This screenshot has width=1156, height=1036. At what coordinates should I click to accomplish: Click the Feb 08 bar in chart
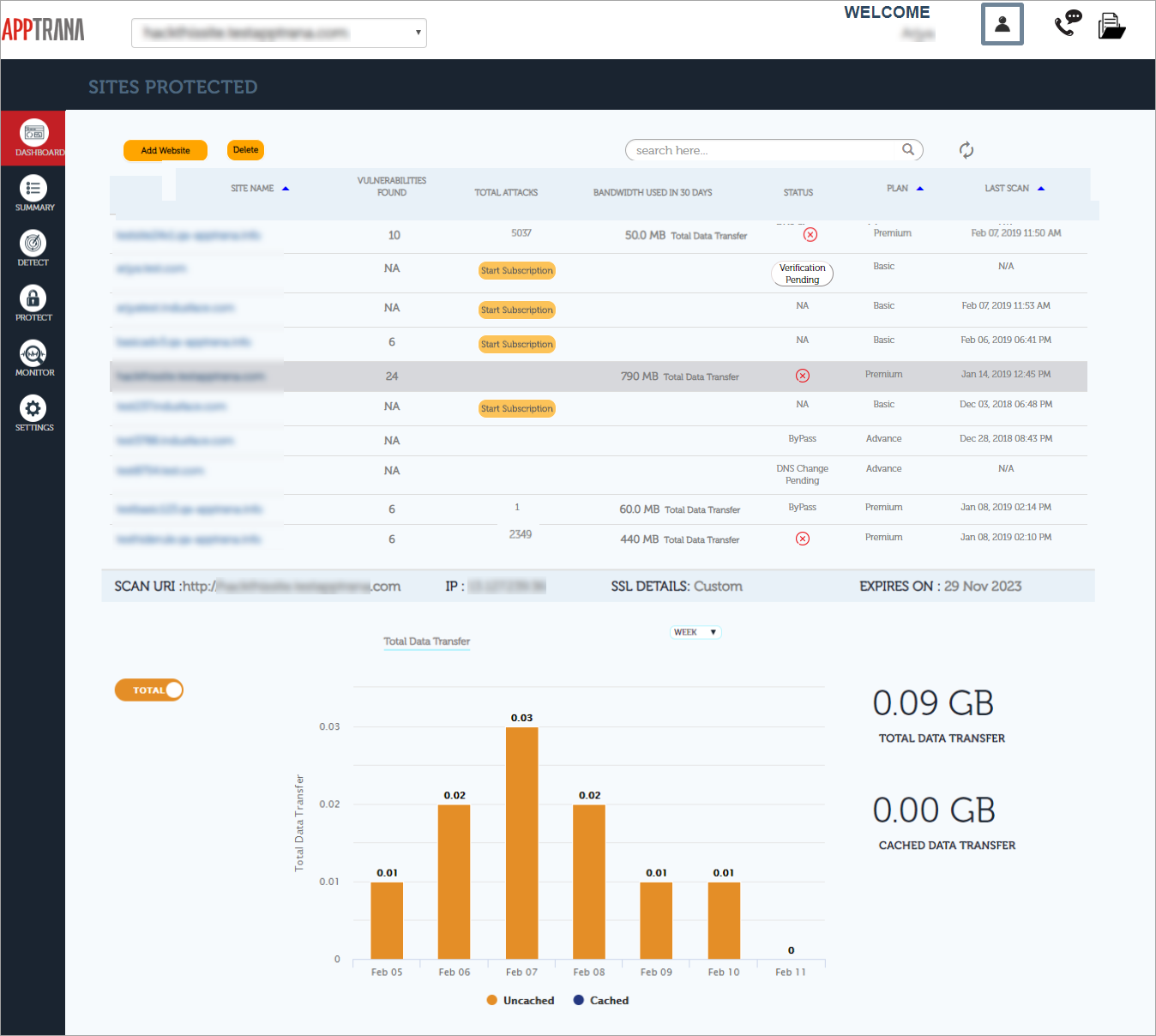[589, 882]
